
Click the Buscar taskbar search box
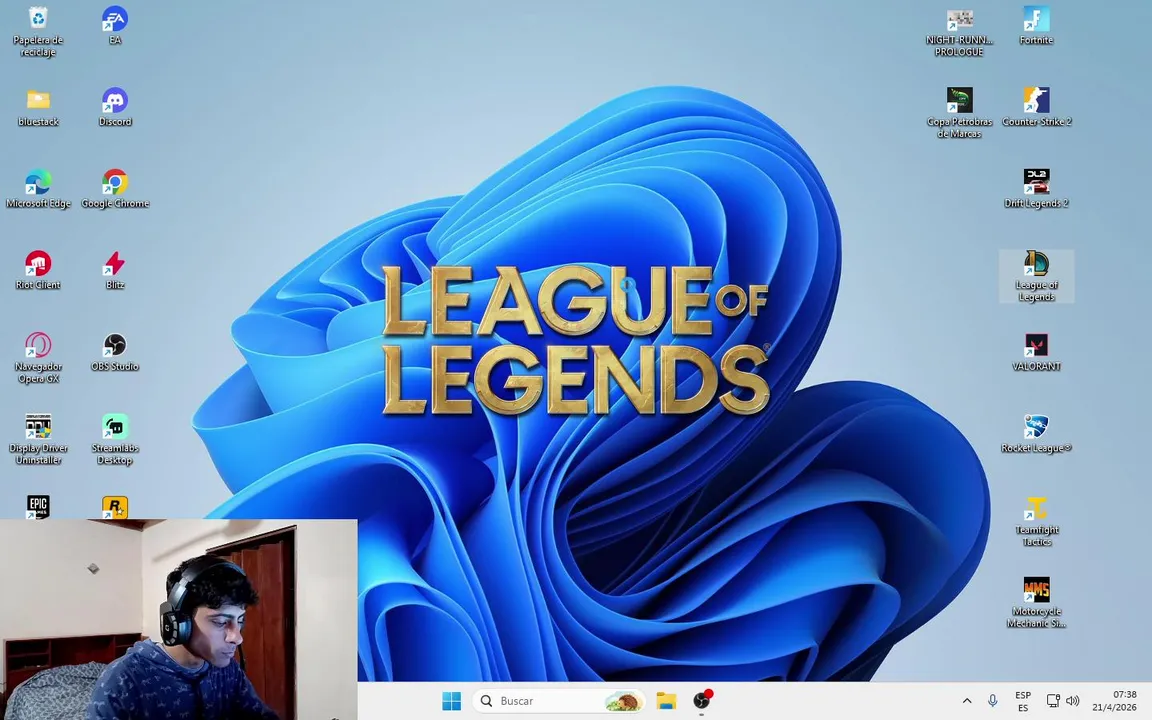point(559,701)
